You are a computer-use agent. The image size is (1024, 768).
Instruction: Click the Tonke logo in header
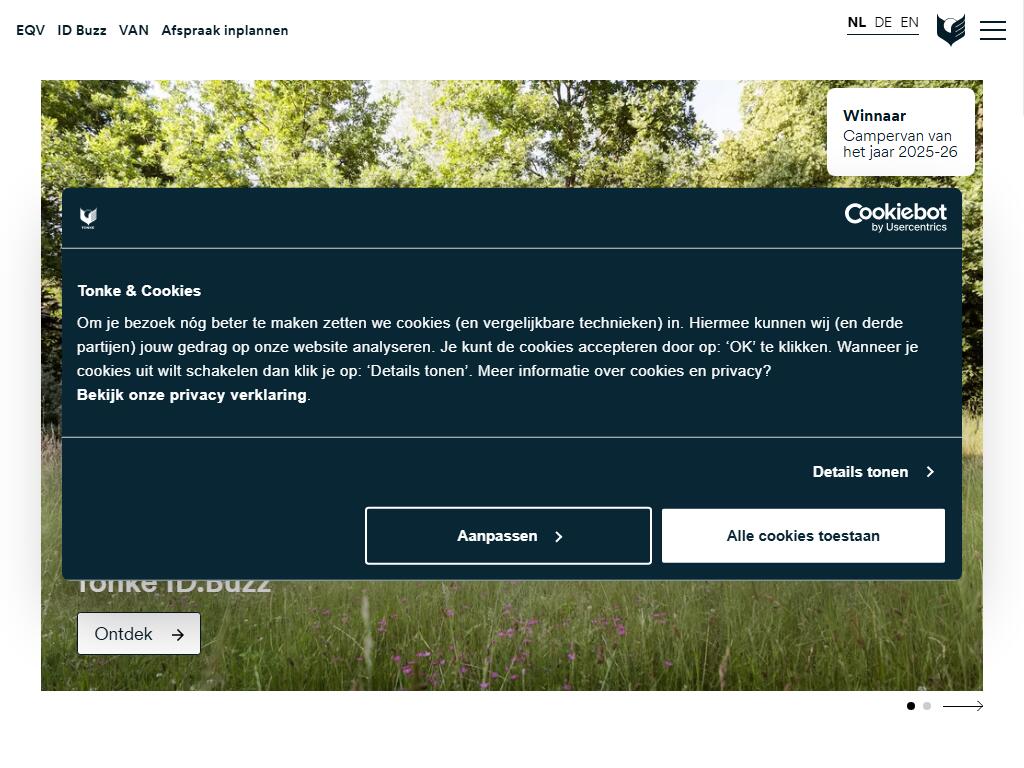coord(950,30)
